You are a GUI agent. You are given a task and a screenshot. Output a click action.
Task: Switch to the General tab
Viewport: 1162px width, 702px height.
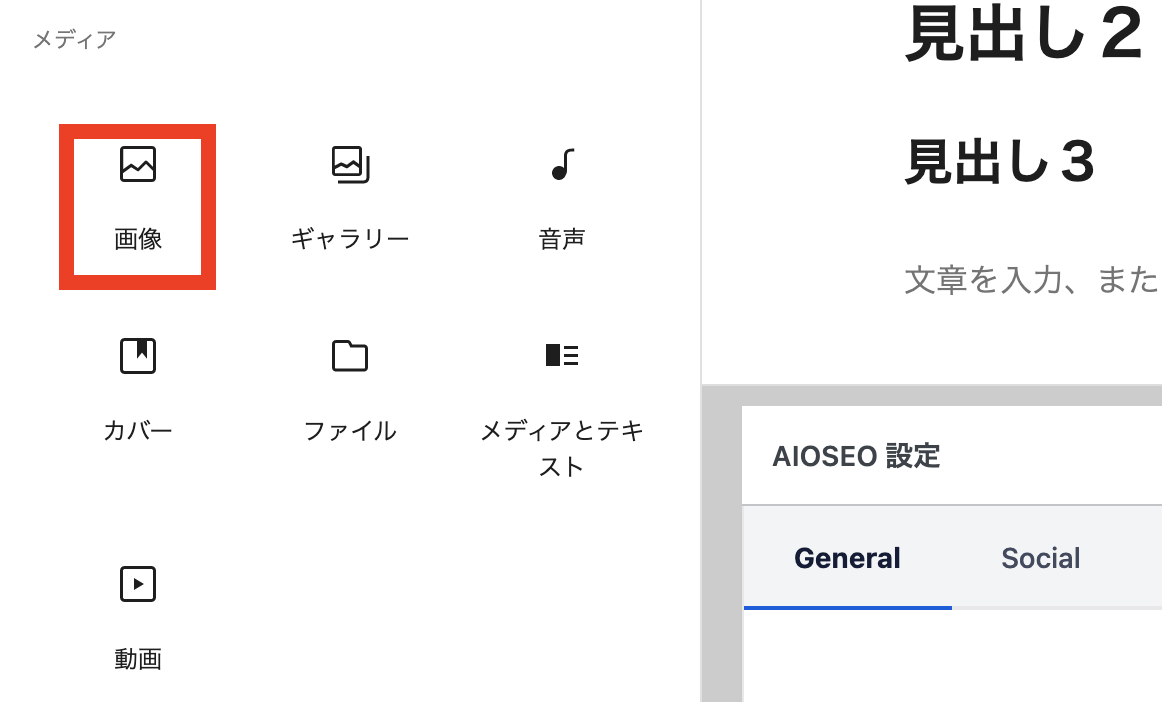point(847,558)
